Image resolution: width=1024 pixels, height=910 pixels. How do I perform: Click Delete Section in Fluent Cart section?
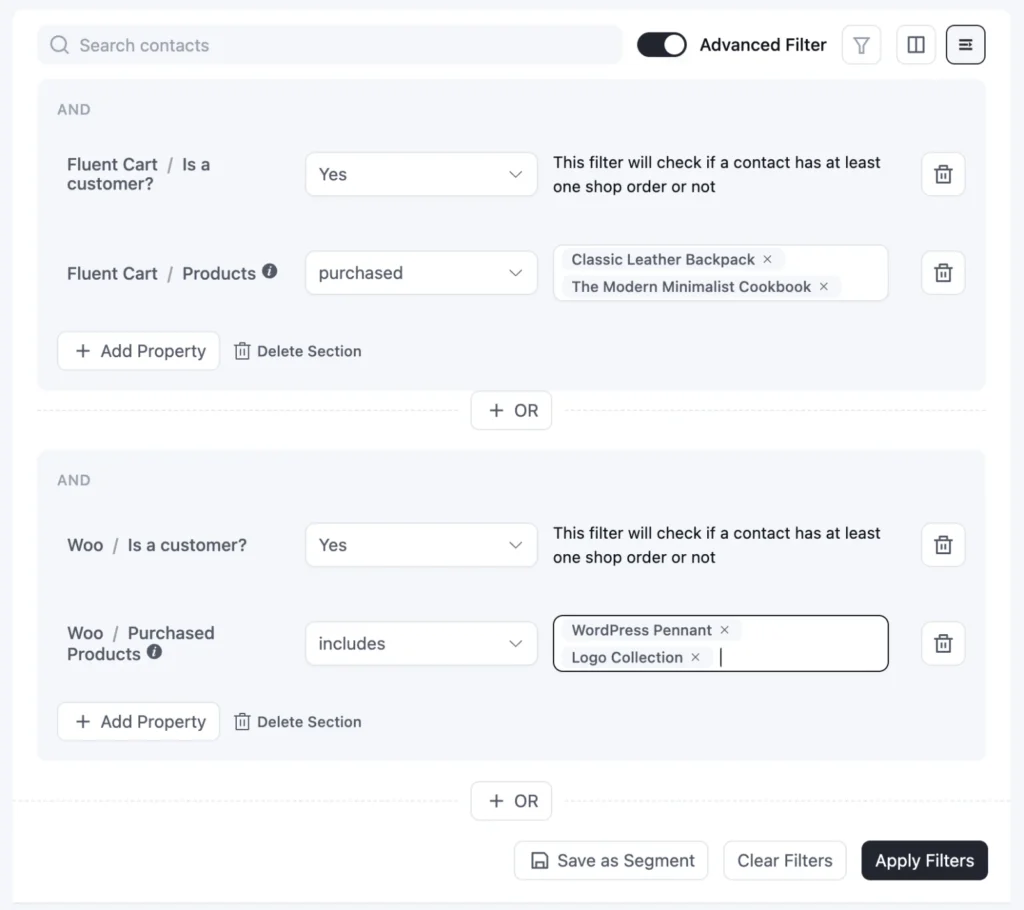point(298,351)
